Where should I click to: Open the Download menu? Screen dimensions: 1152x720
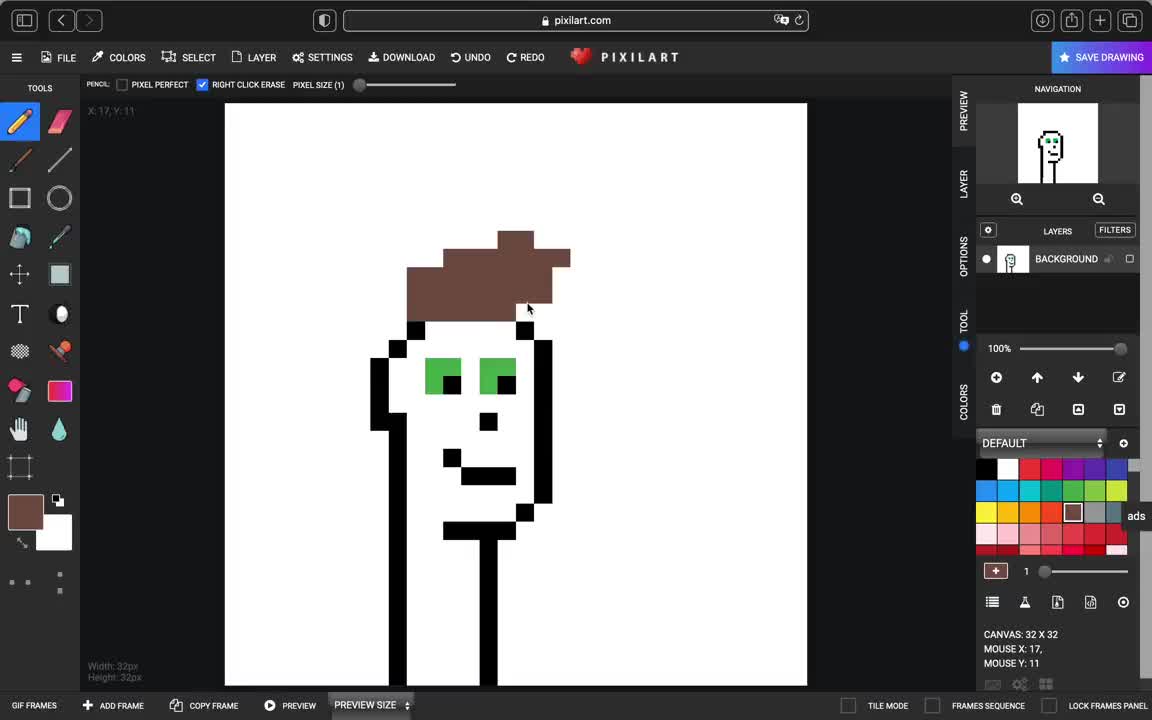point(402,57)
